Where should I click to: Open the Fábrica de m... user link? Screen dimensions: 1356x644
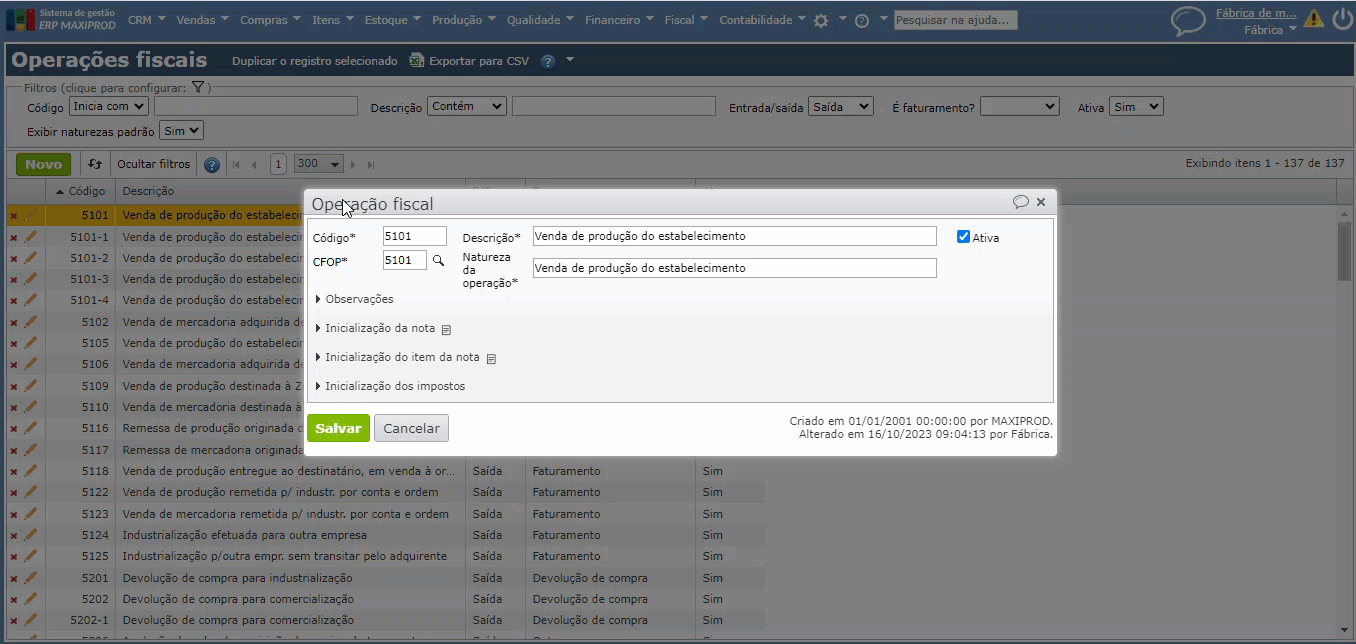[1256, 13]
